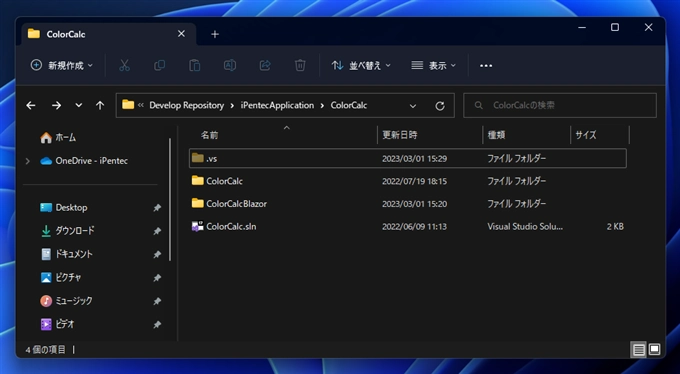The width and height of the screenshot is (680, 374).
Task: Add a new tab with plus
Action: coord(215,34)
